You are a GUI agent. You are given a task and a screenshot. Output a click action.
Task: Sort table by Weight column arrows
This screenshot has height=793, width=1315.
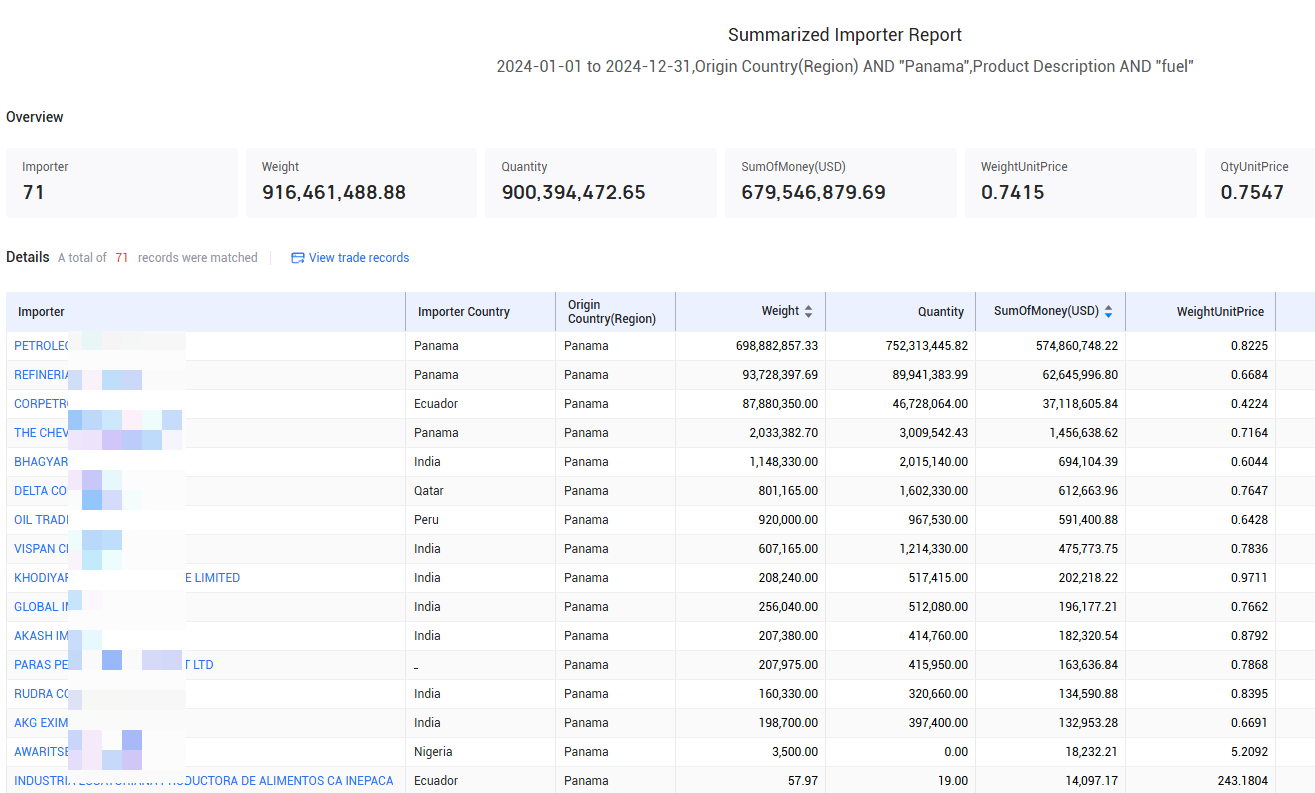click(x=808, y=312)
